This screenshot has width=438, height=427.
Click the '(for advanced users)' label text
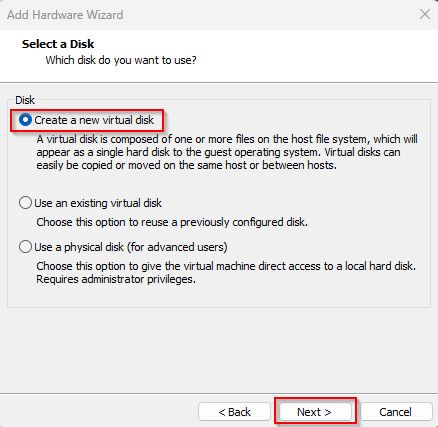177,247
